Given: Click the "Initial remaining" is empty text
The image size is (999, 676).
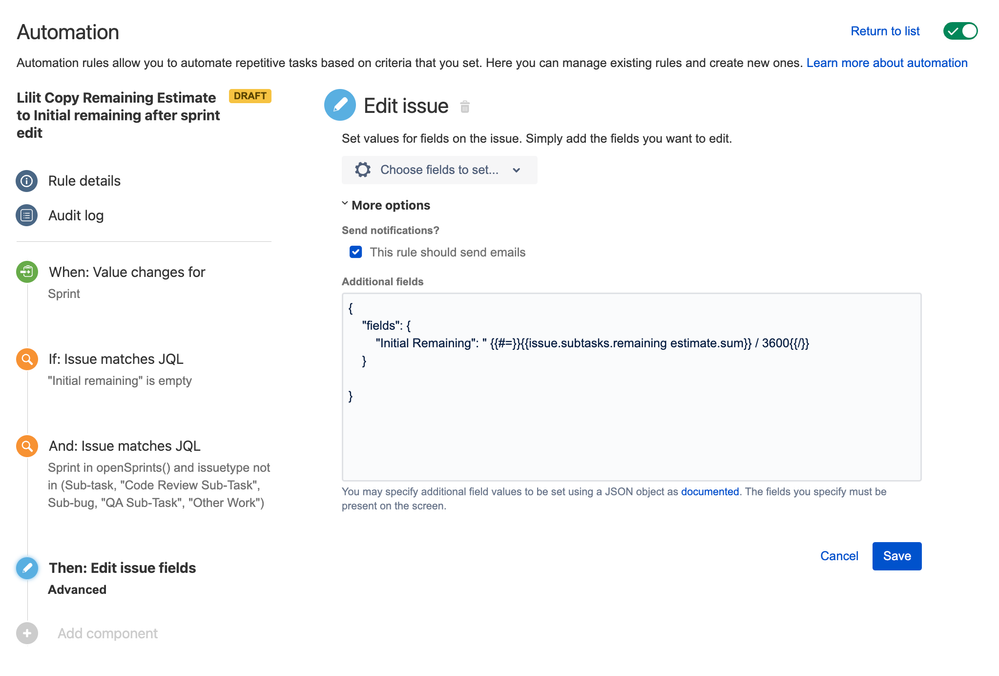Looking at the screenshot, I should [x=120, y=381].
